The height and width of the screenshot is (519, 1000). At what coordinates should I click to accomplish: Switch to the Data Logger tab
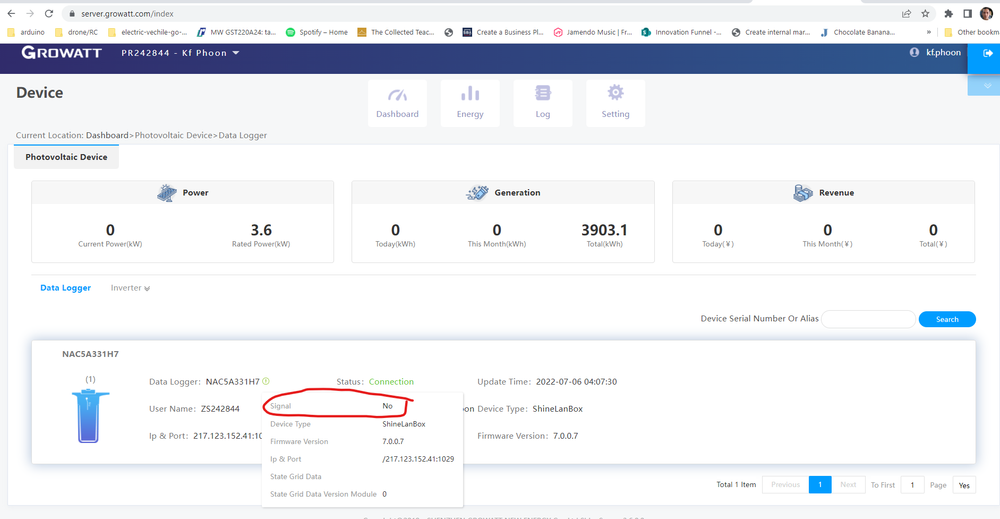coord(65,288)
